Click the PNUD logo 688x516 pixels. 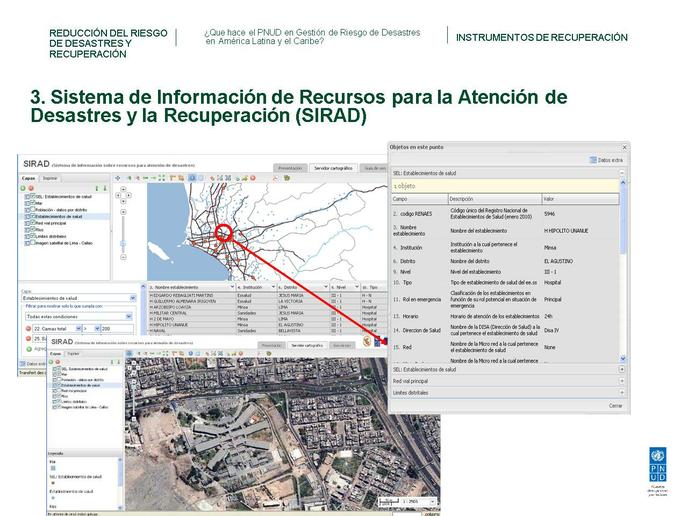coord(657,464)
